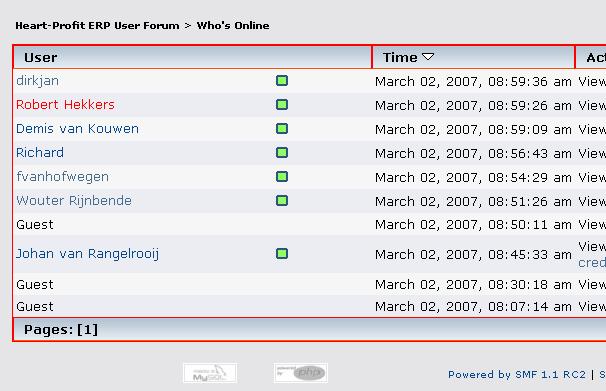Click the online status icon beside Richard
Image resolution: width=606 pixels, height=391 pixels.
click(x=282, y=153)
